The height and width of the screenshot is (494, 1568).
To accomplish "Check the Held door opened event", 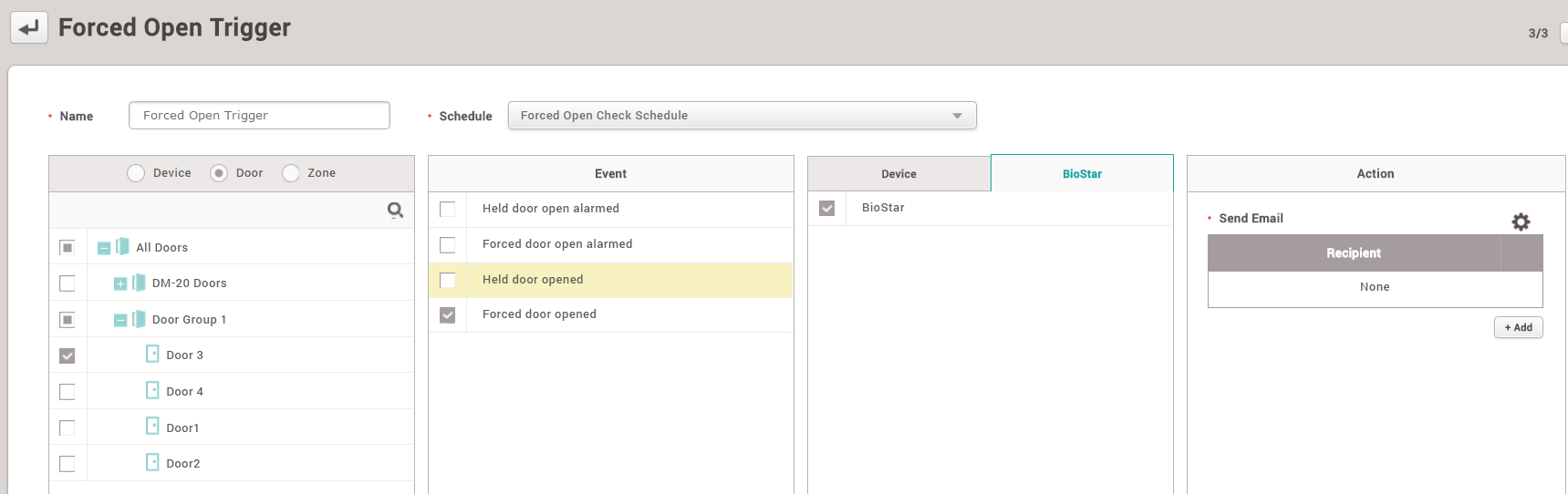I will coord(448,280).
